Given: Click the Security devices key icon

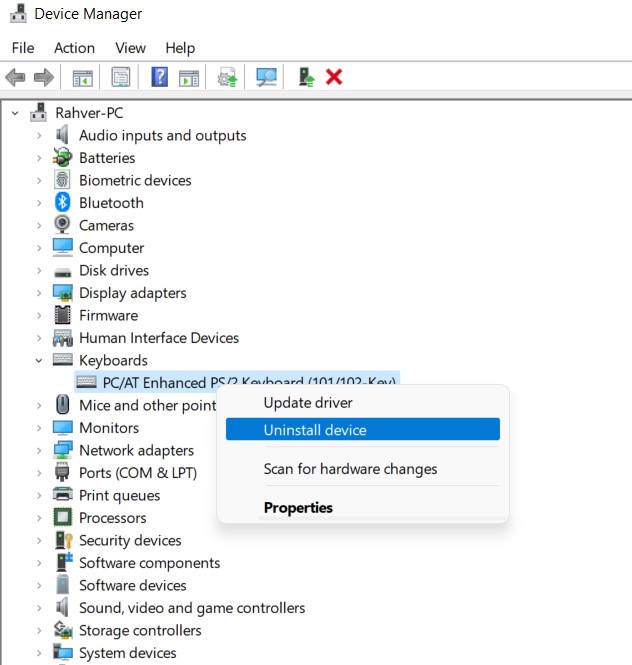Looking at the screenshot, I should point(64,540).
